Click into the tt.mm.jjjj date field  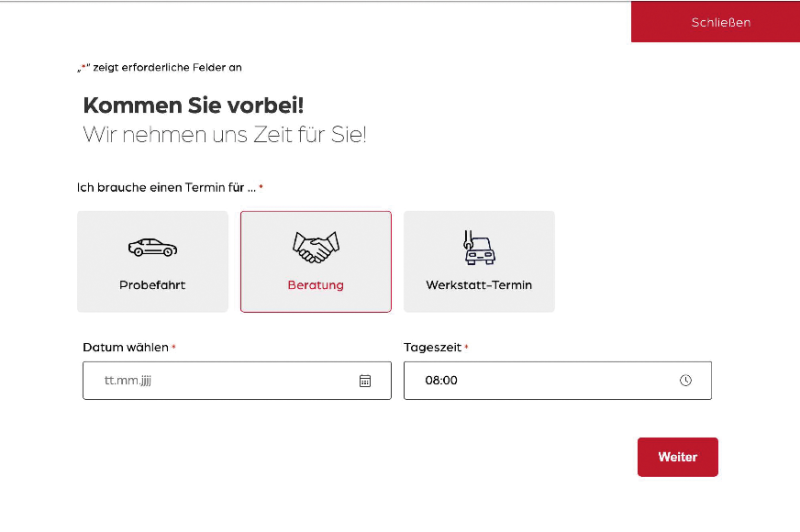220,381
